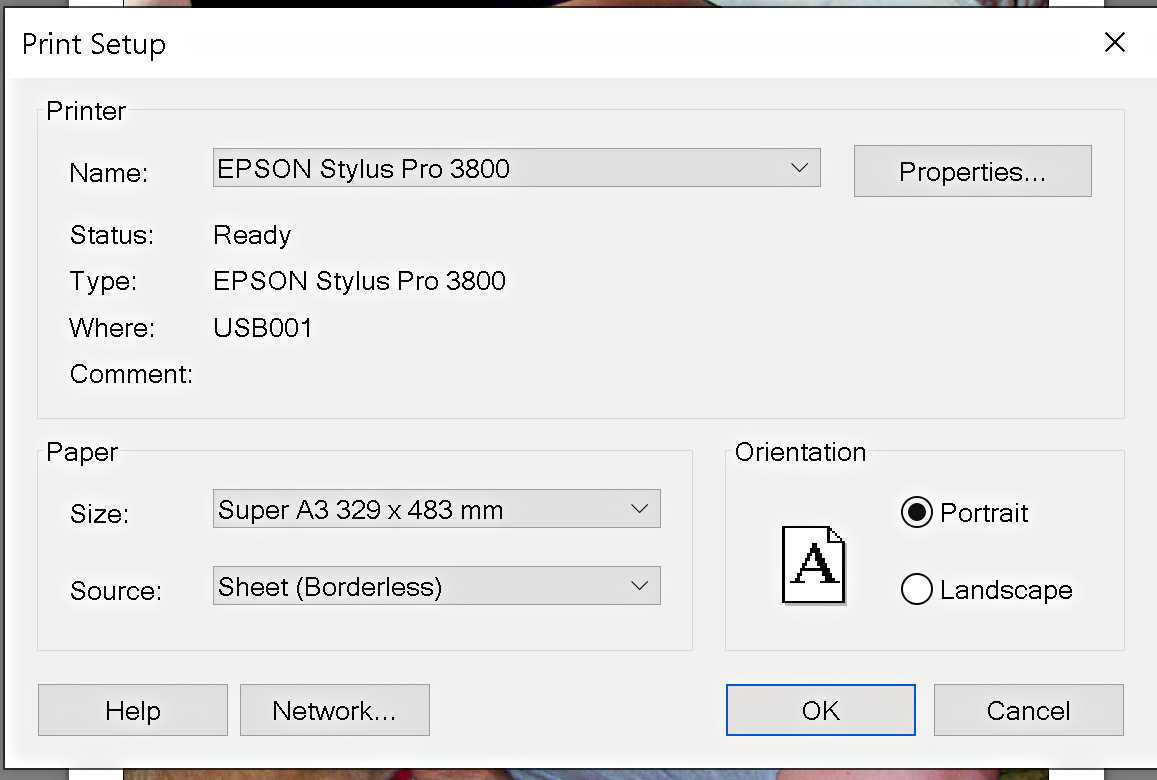Click the Comment label

coord(131,375)
